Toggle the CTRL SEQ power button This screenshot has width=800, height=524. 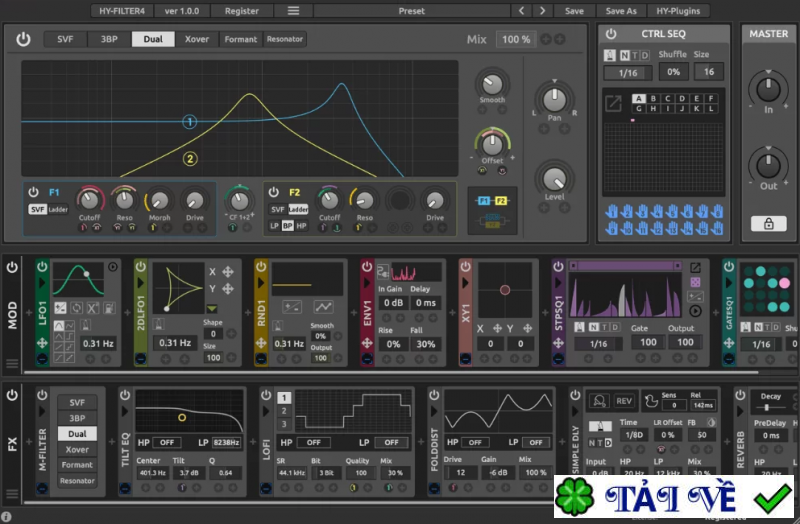pyautogui.click(x=611, y=34)
